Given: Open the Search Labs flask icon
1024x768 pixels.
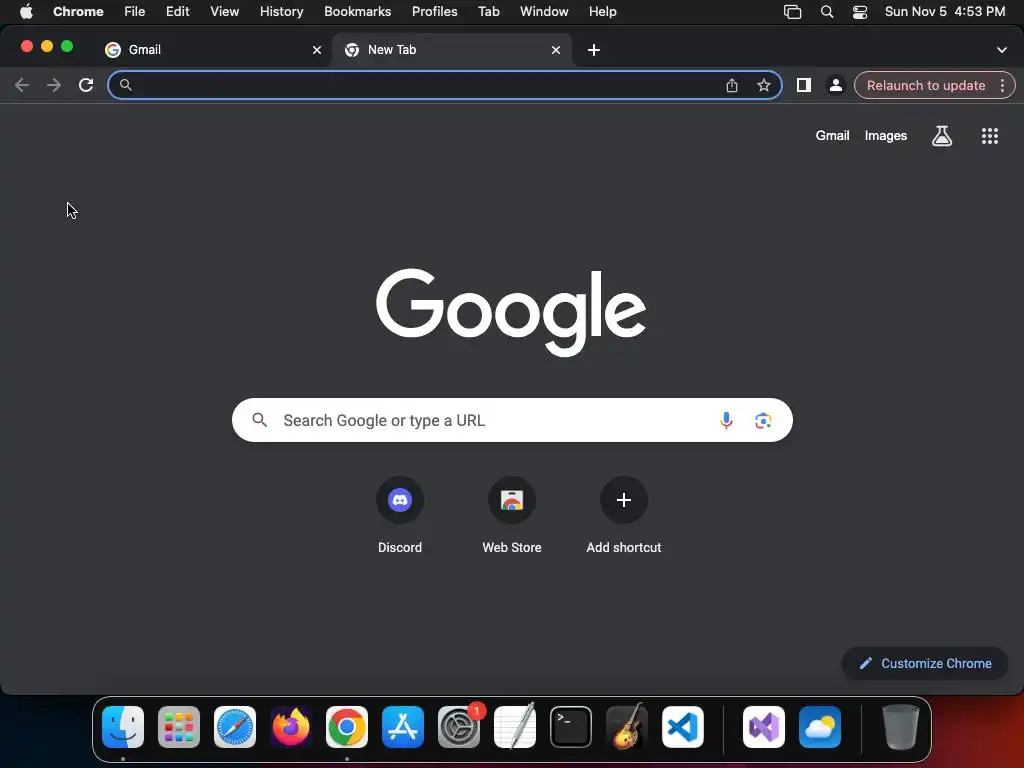Looking at the screenshot, I should 941,136.
